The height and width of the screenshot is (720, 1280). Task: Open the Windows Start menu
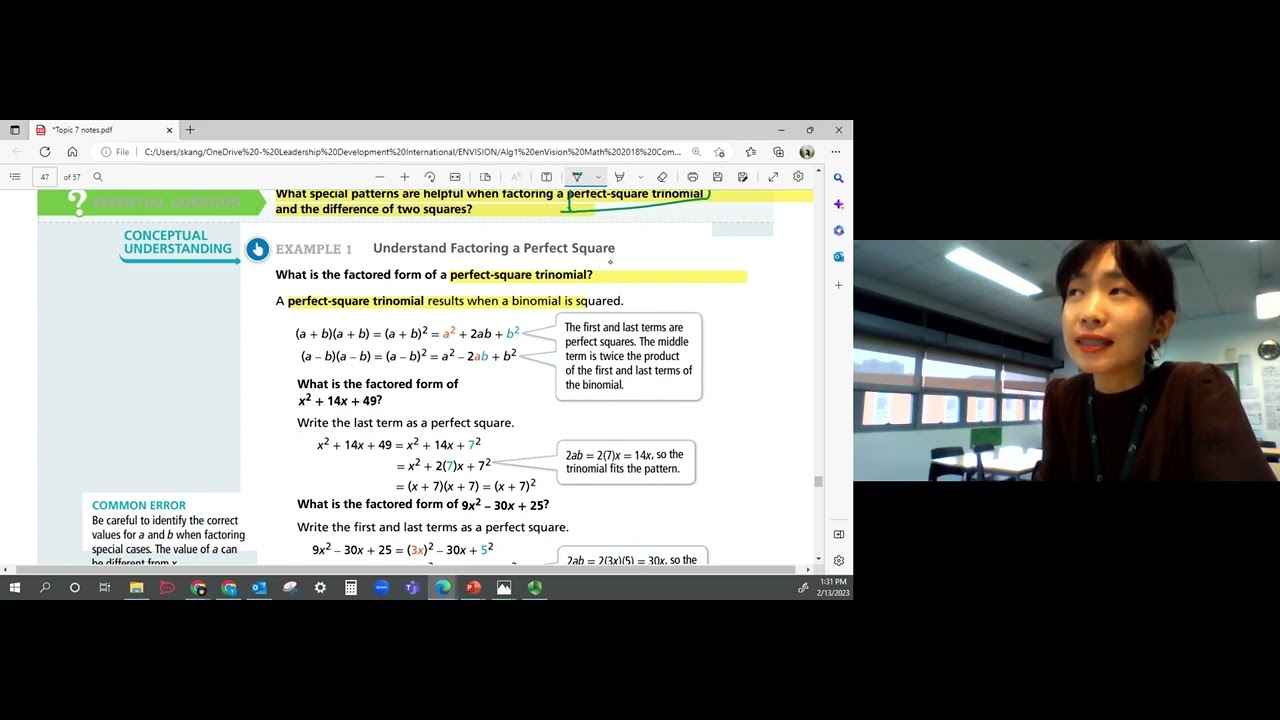[14, 588]
